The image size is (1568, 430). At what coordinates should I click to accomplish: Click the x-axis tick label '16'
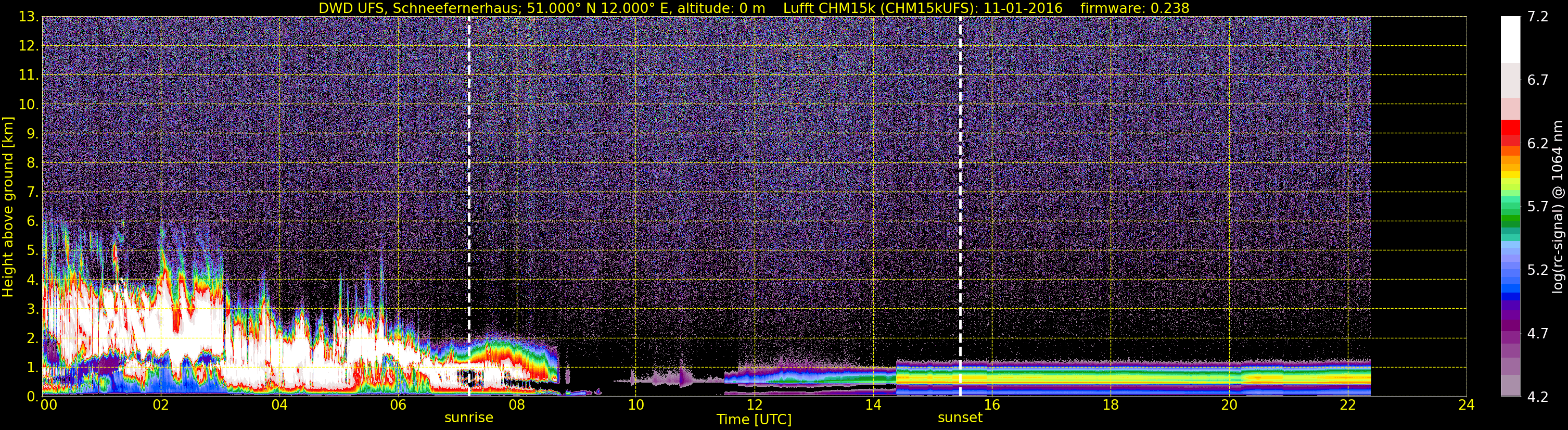pyautogui.click(x=991, y=405)
